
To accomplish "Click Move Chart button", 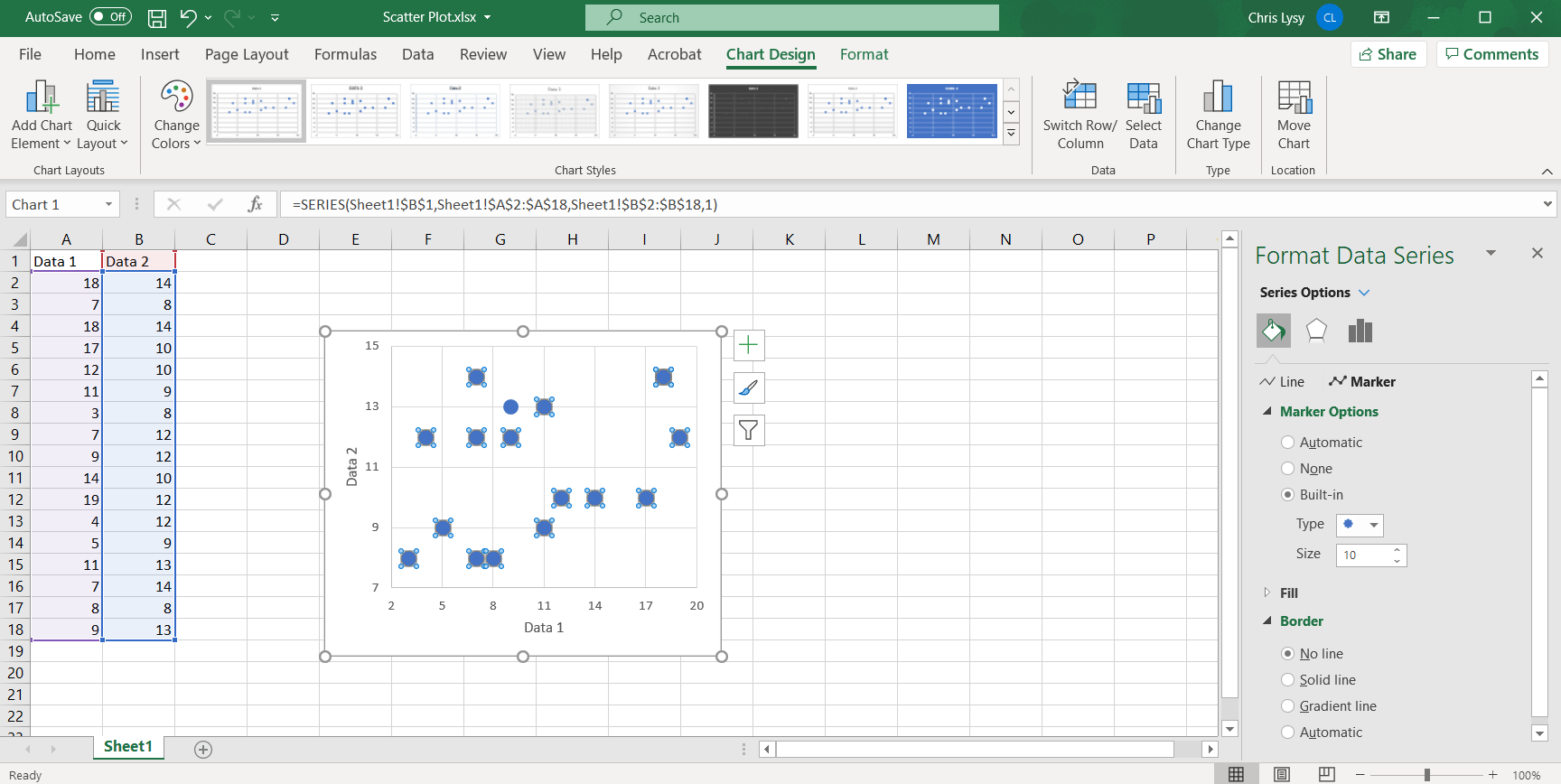I will [x=1294, y=116].
